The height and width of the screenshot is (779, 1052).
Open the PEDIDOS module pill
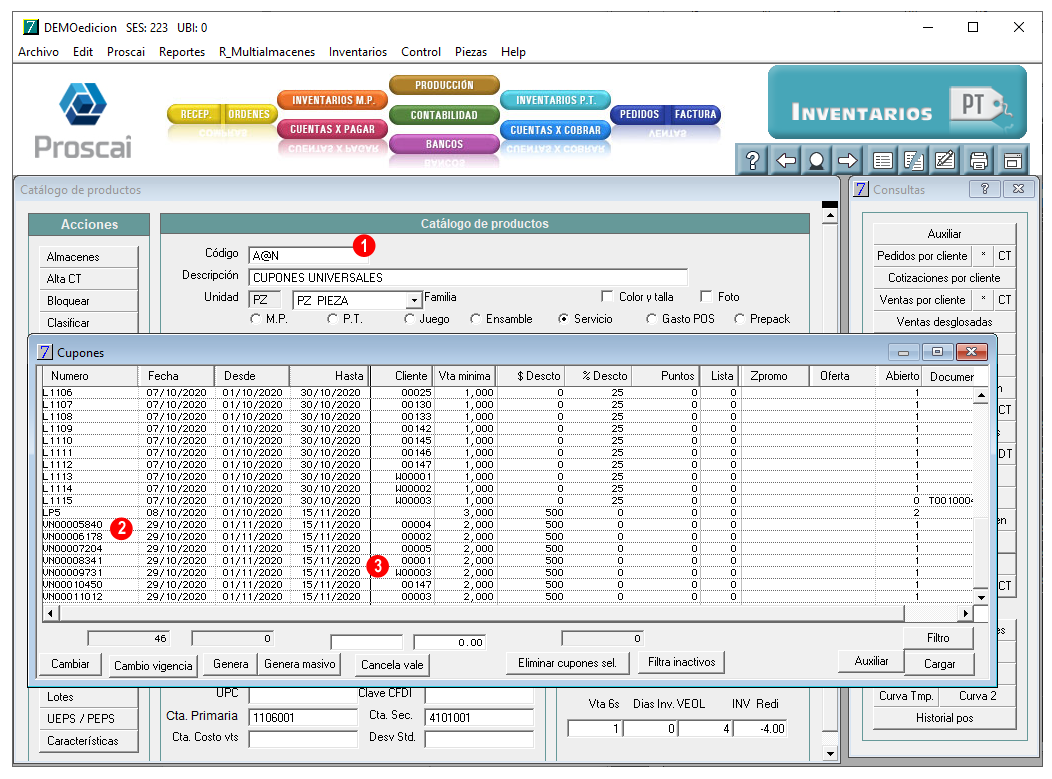(639, 114)
